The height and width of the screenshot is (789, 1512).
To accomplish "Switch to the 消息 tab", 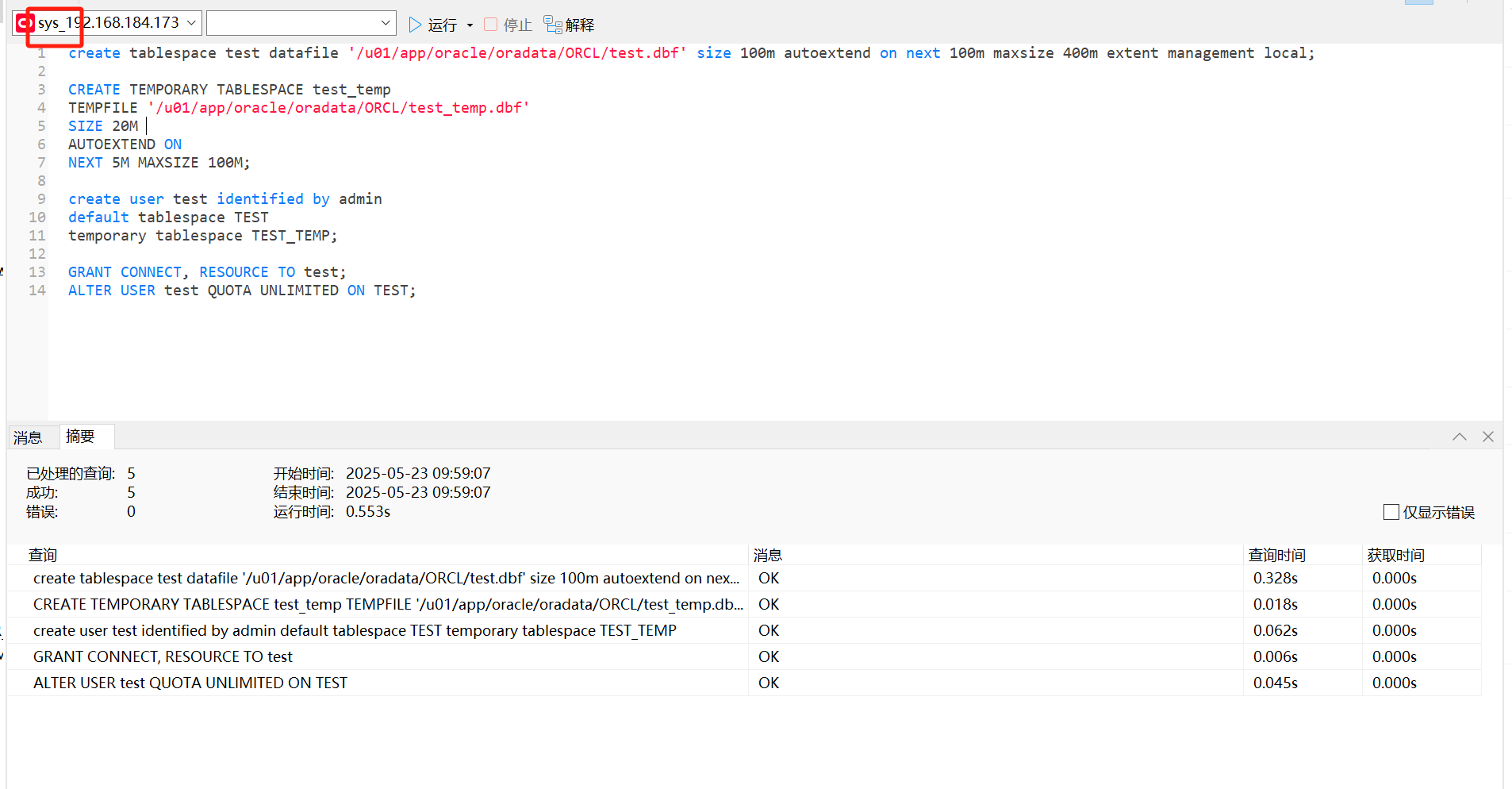I will coord(29,437).
